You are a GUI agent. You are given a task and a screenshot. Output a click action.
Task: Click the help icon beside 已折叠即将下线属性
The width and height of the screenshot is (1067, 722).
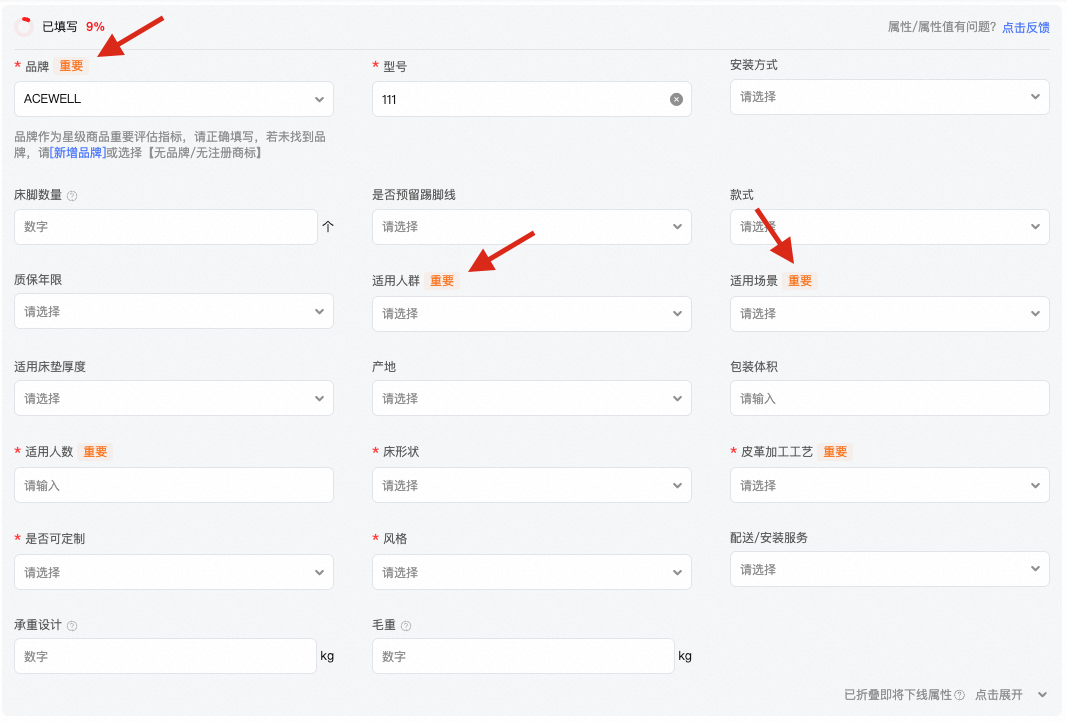tap(959, 695)
